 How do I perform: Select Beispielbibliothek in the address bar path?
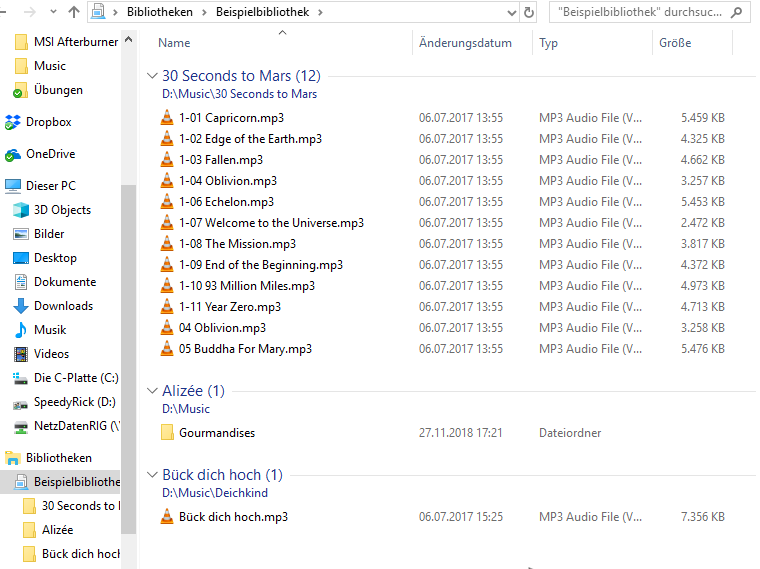262,12
